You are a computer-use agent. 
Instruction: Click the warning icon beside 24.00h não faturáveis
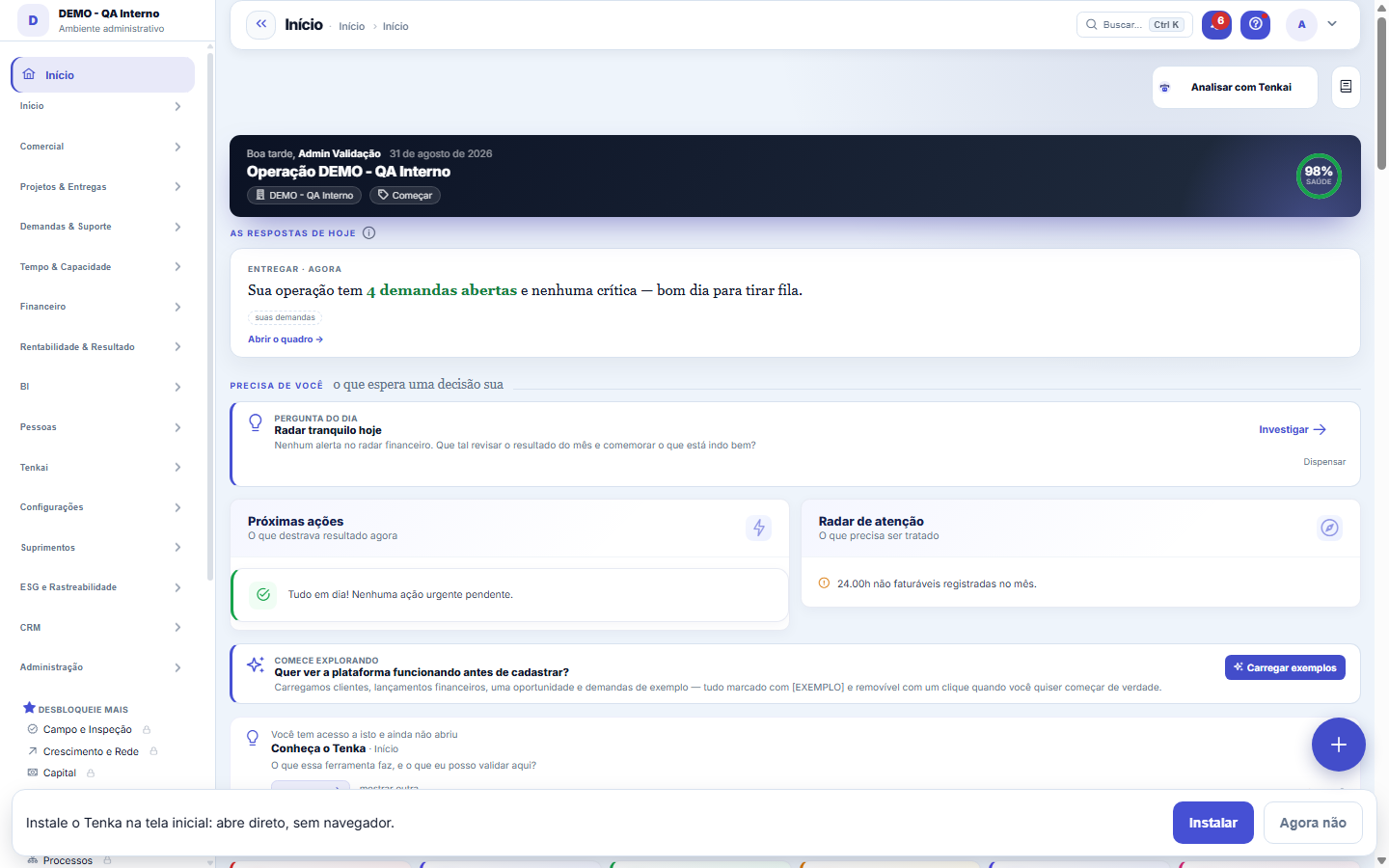(824, 583)
